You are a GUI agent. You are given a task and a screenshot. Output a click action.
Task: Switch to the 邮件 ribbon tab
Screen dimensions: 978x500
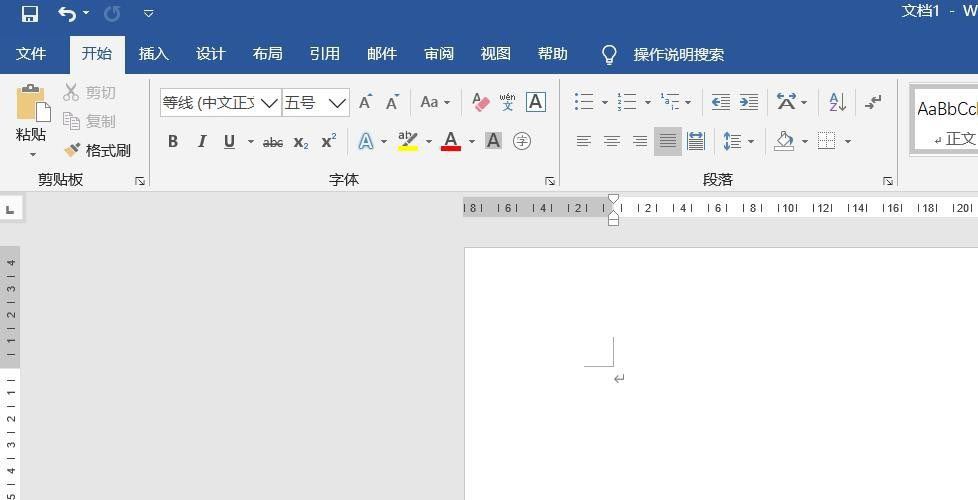pyautogui.click(x=382, y=54)
